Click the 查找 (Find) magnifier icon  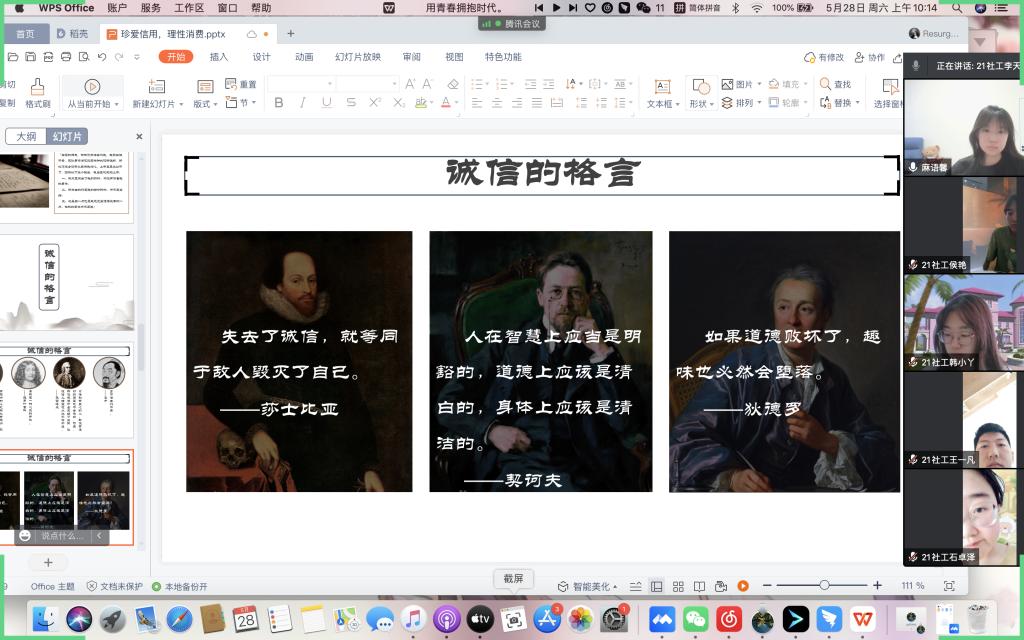pos(825,85)
